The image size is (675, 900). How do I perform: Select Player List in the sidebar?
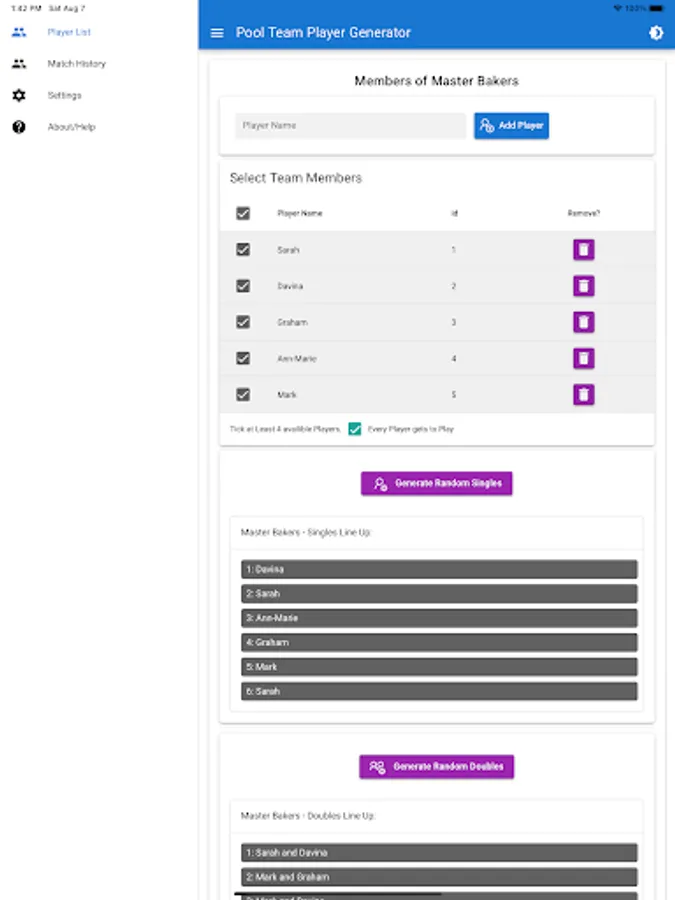coord(69,32)
